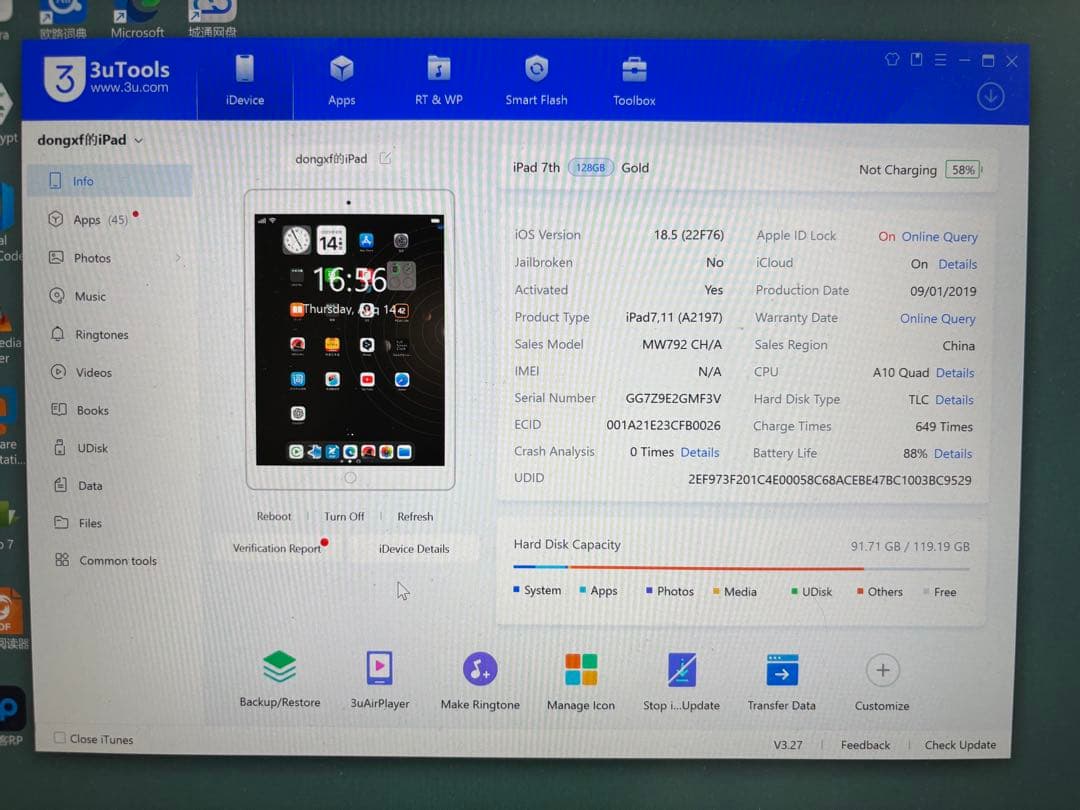Click the download arrow icon below the toolbar
1080x810 pixels.
[x=990, y=96]
